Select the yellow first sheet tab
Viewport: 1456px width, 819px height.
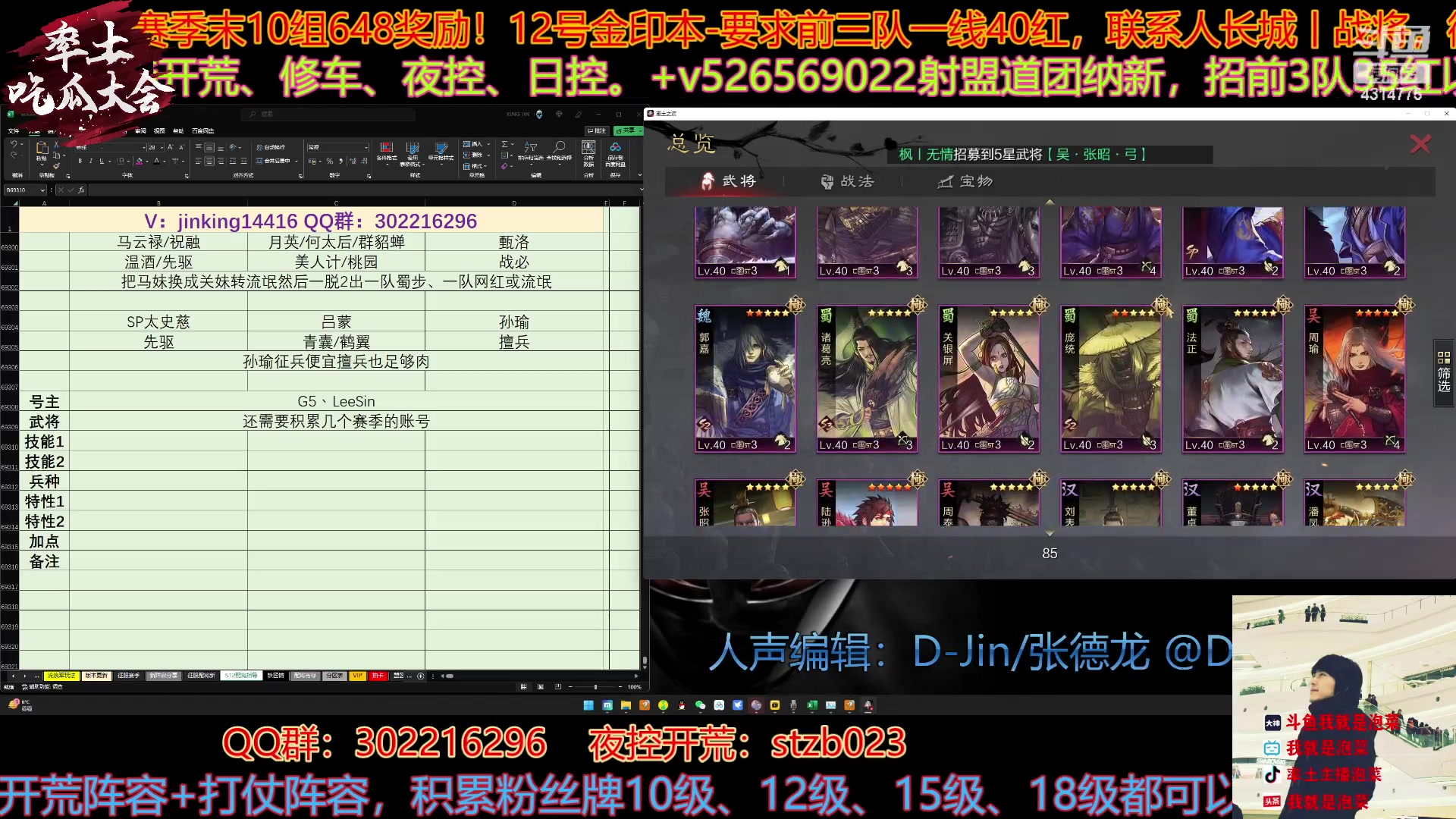pos(61,676)
